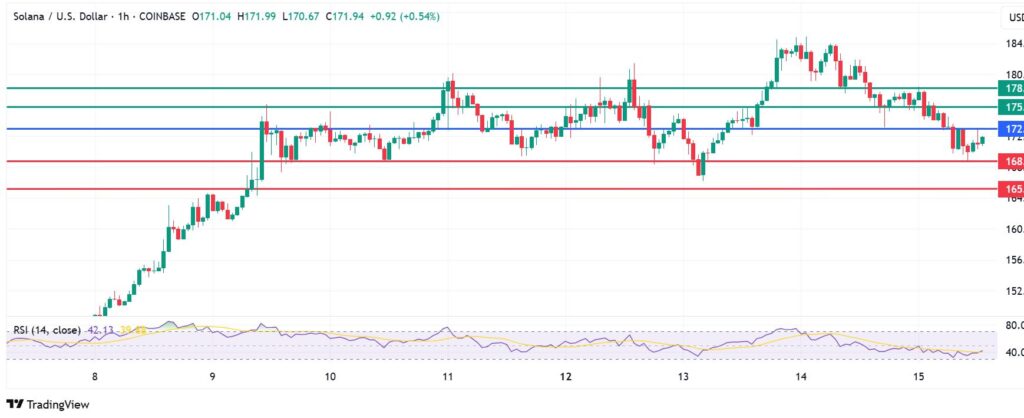Select the red 165 support level tag
1024x418 pixels.
click(x=1010, y=189)
